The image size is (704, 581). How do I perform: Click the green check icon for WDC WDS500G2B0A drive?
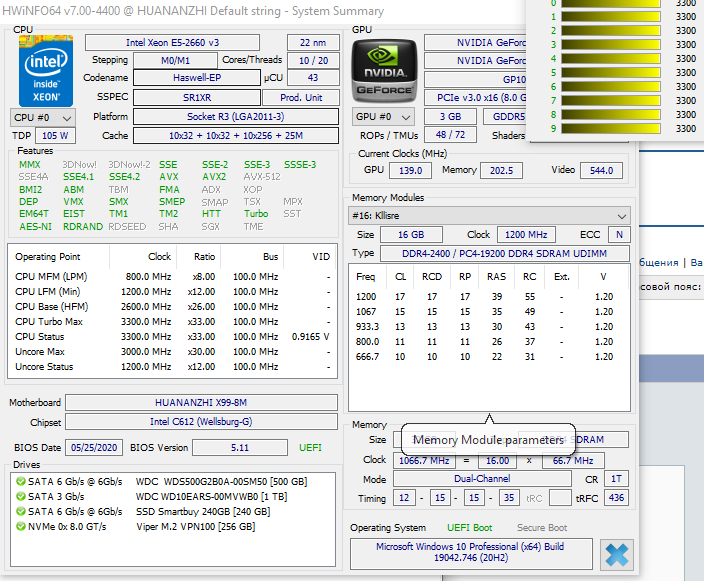21,482
